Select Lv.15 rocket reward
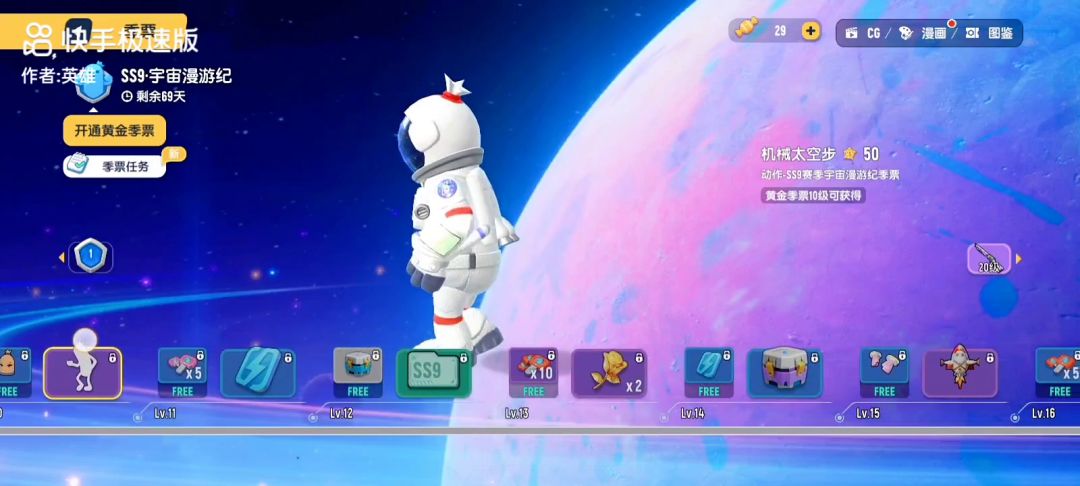Image resolution: width=1080 pixels, height=486 pixels. click(x=960, y=372)
